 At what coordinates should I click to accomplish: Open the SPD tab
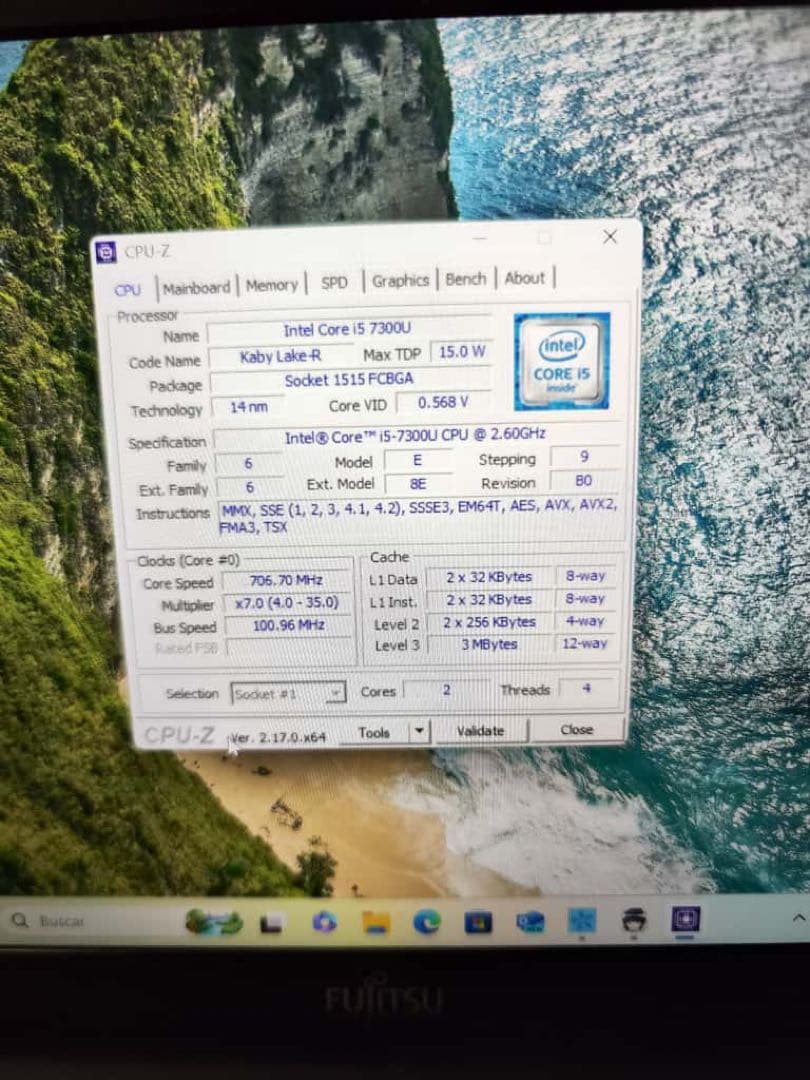pyautogui.click(x=334, y=282)
